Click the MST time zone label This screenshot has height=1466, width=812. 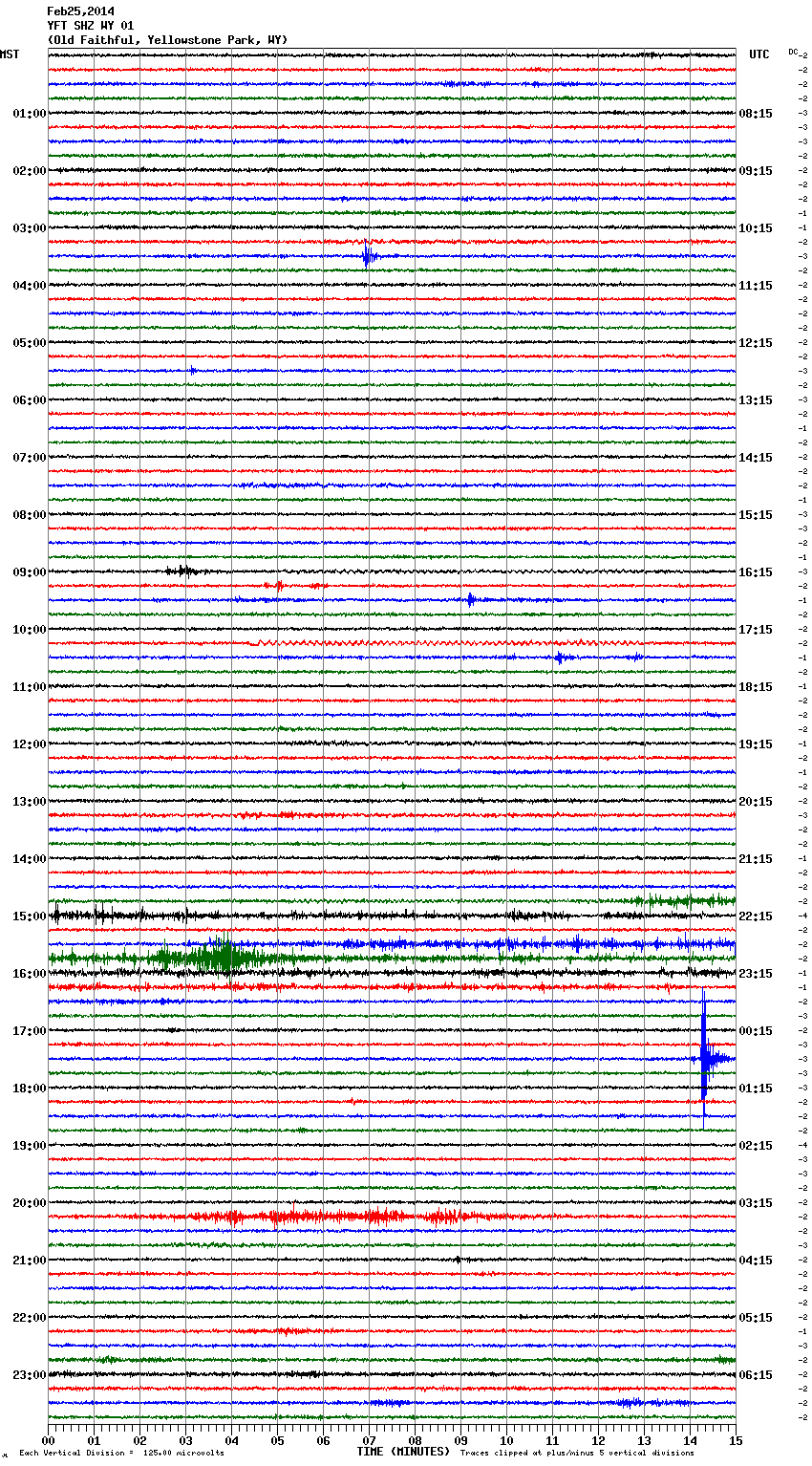10,54
